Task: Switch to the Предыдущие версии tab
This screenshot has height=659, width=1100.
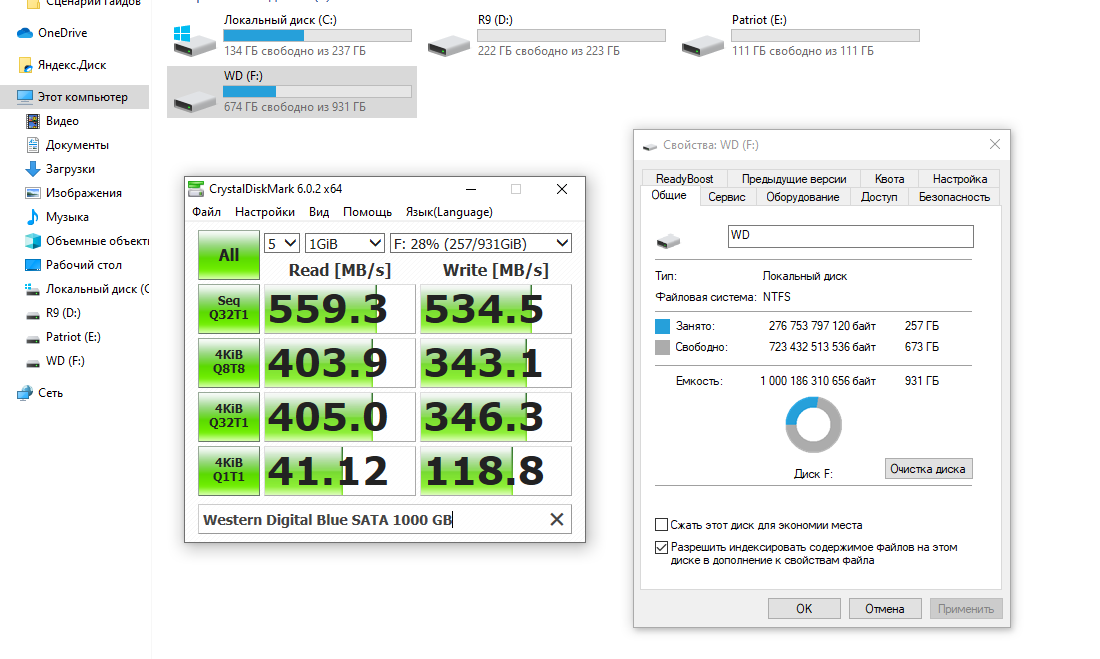Action: (794, 179)
